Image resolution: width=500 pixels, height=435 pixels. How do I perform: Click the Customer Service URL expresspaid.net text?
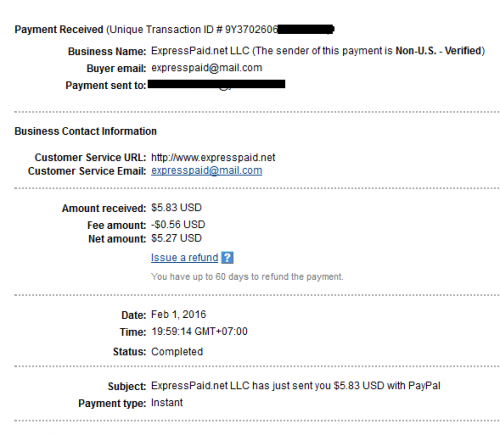point(213,157)
